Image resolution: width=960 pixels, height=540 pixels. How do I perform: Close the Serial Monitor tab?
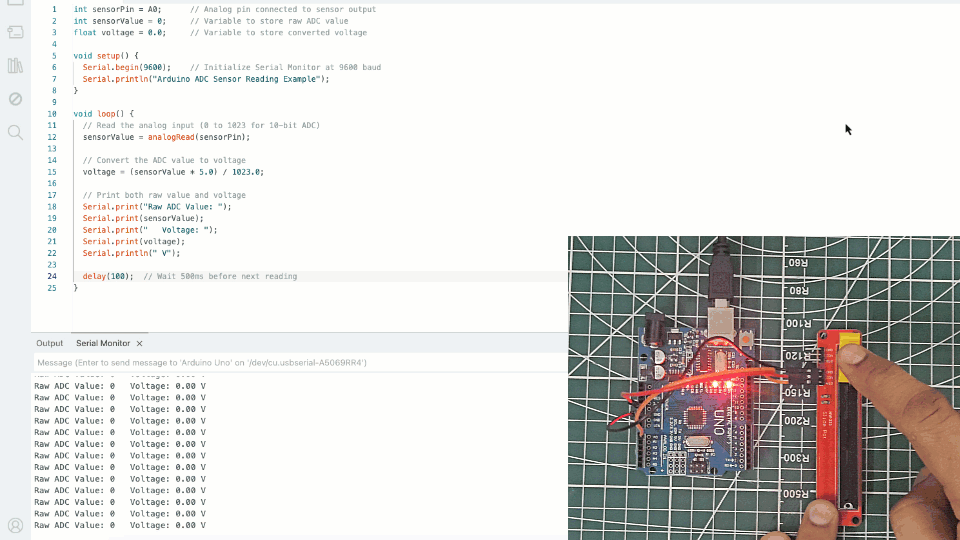(140, 343)
